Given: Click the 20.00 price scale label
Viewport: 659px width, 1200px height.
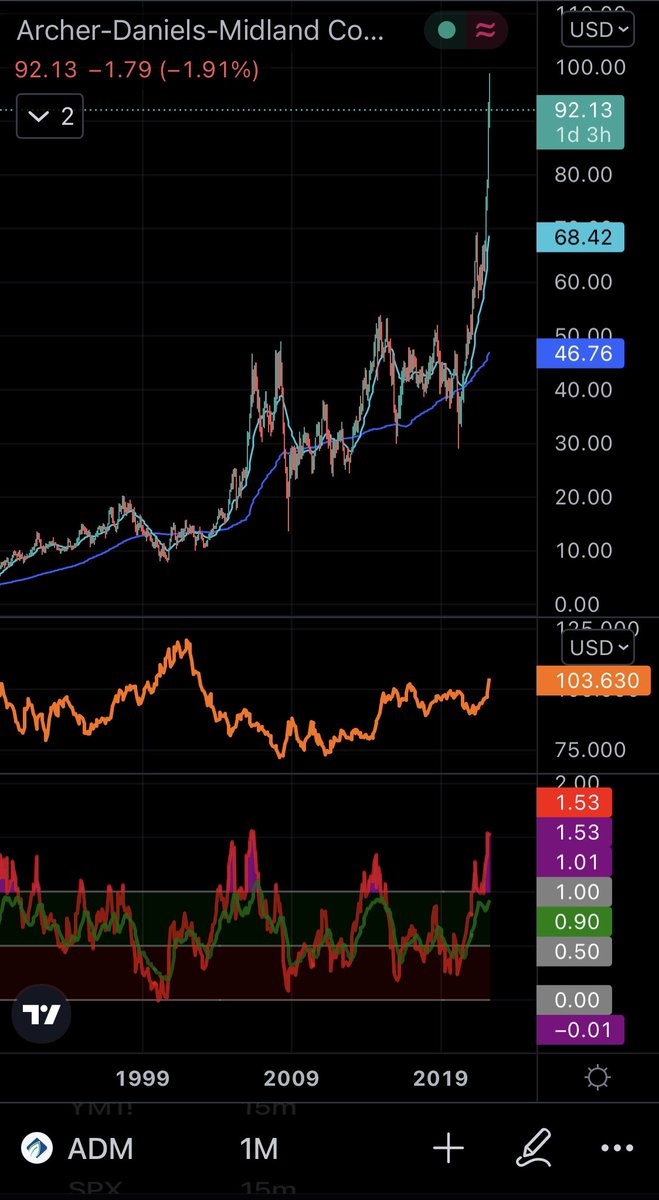Looking at the screenshot, I should (584, 497).
